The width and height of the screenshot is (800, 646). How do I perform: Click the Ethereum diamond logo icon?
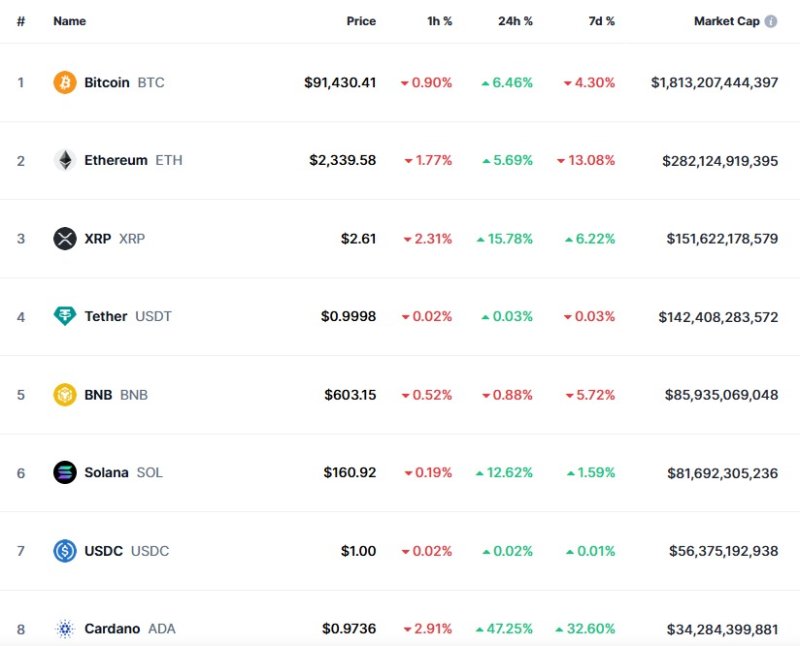click(65, 160)
